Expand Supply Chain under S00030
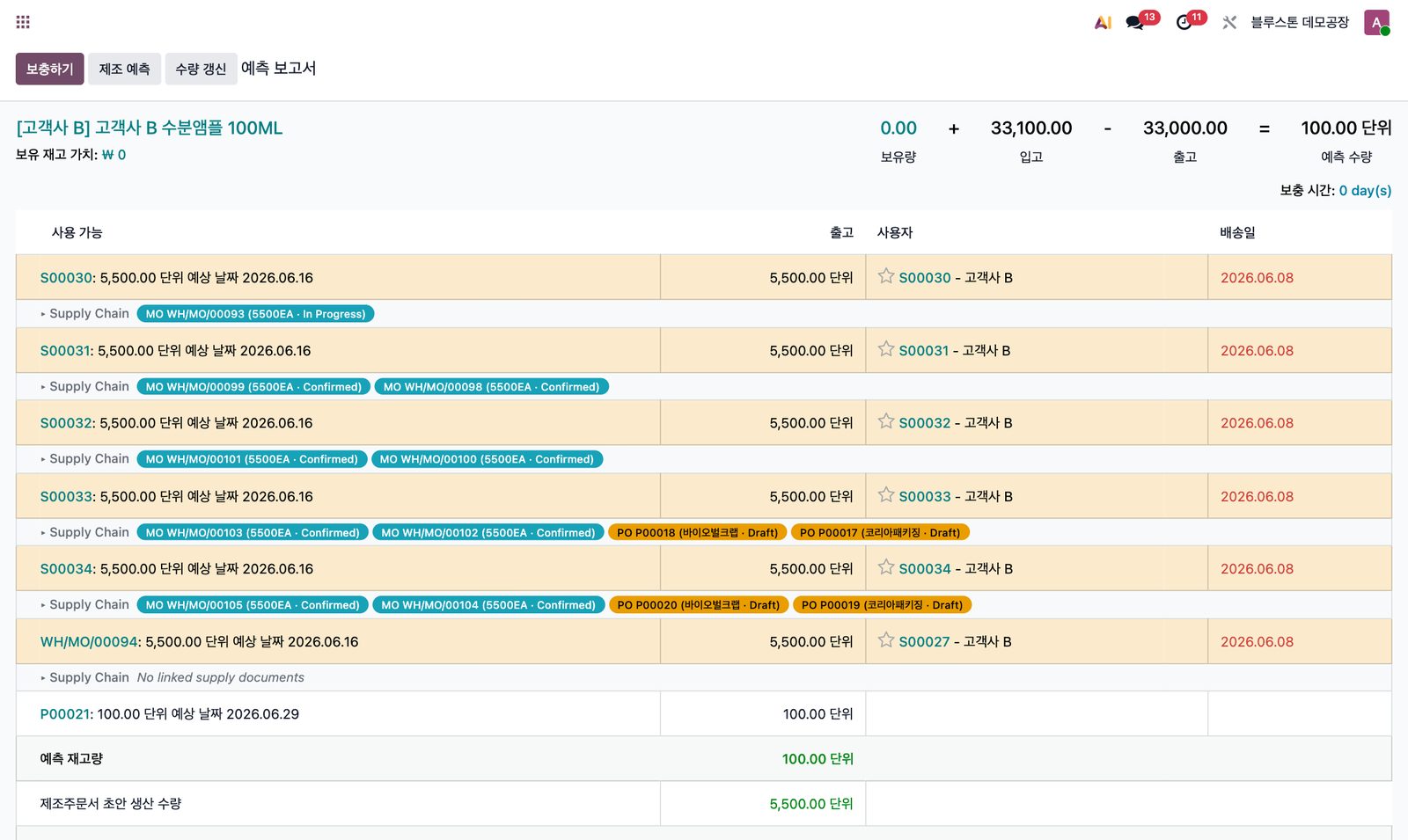The height and width of the screenshot is (840, 1408). [84, 314]
